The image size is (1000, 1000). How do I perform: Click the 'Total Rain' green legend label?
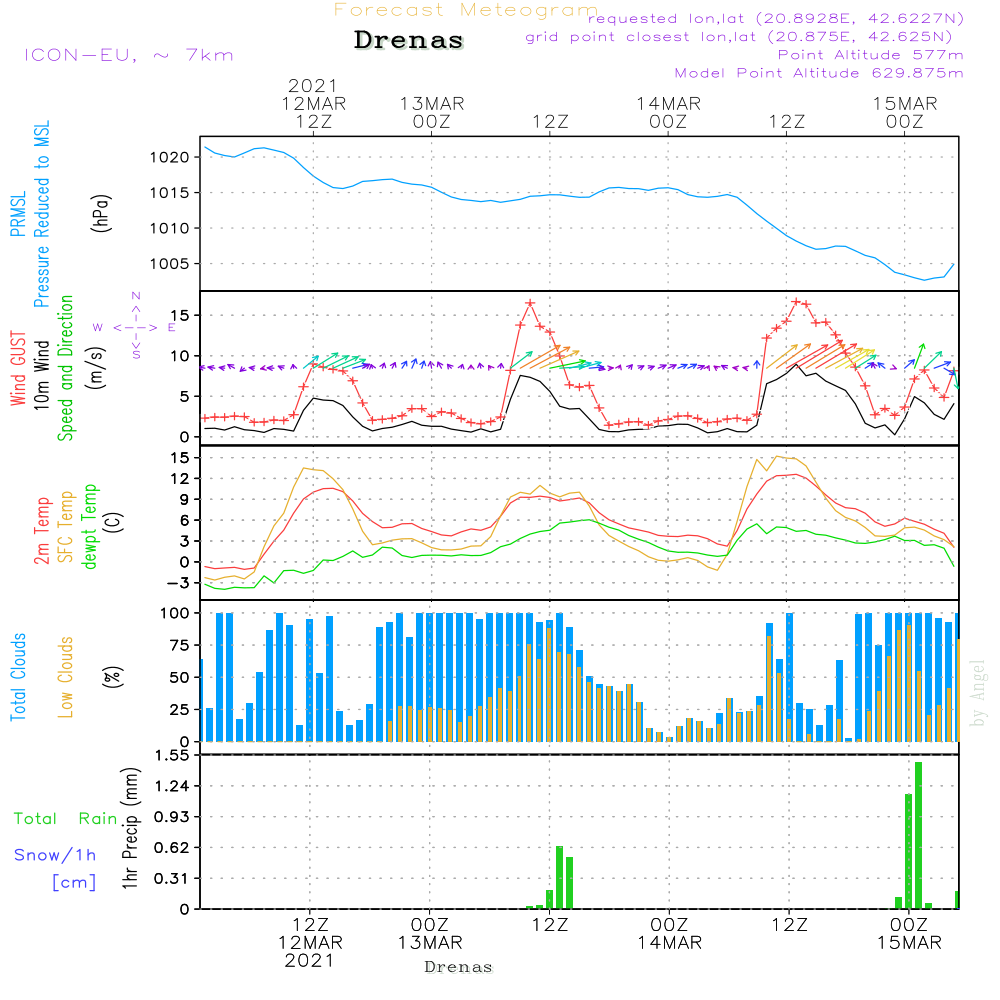pyautogui.click(x=66, y=819)
